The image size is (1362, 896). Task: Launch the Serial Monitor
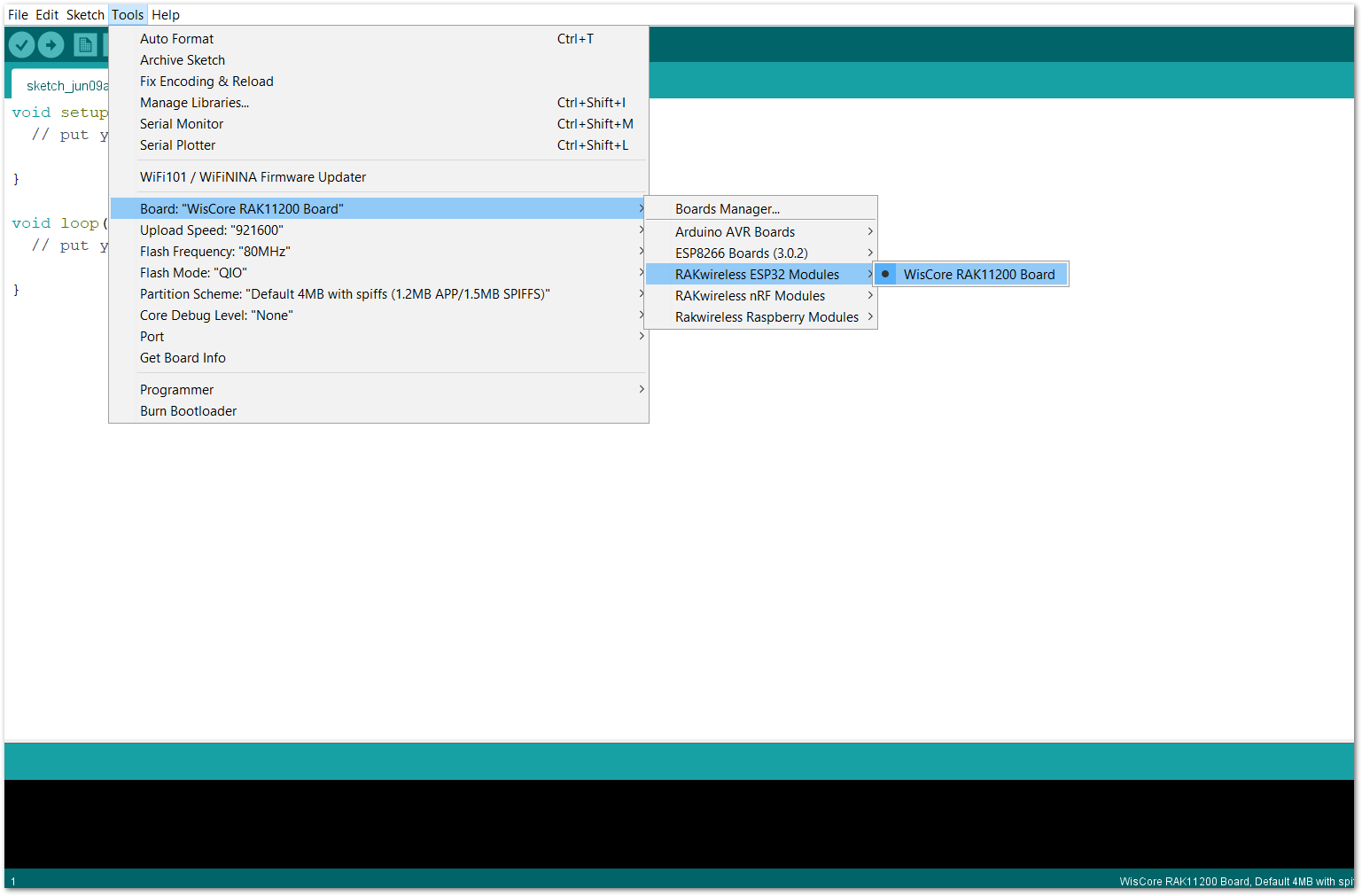click(x=379, y=124)
